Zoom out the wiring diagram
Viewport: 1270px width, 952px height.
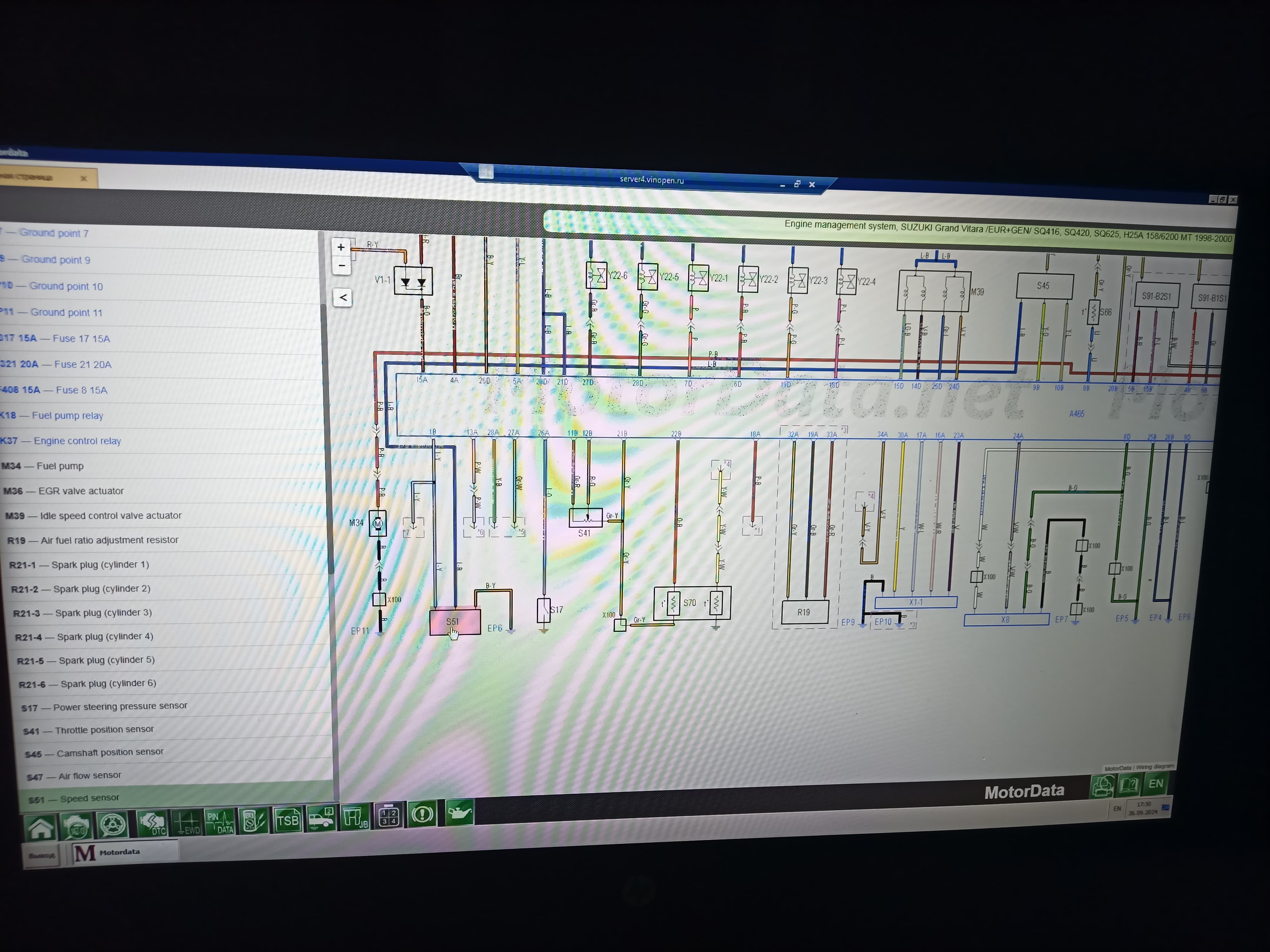point(342,266)
